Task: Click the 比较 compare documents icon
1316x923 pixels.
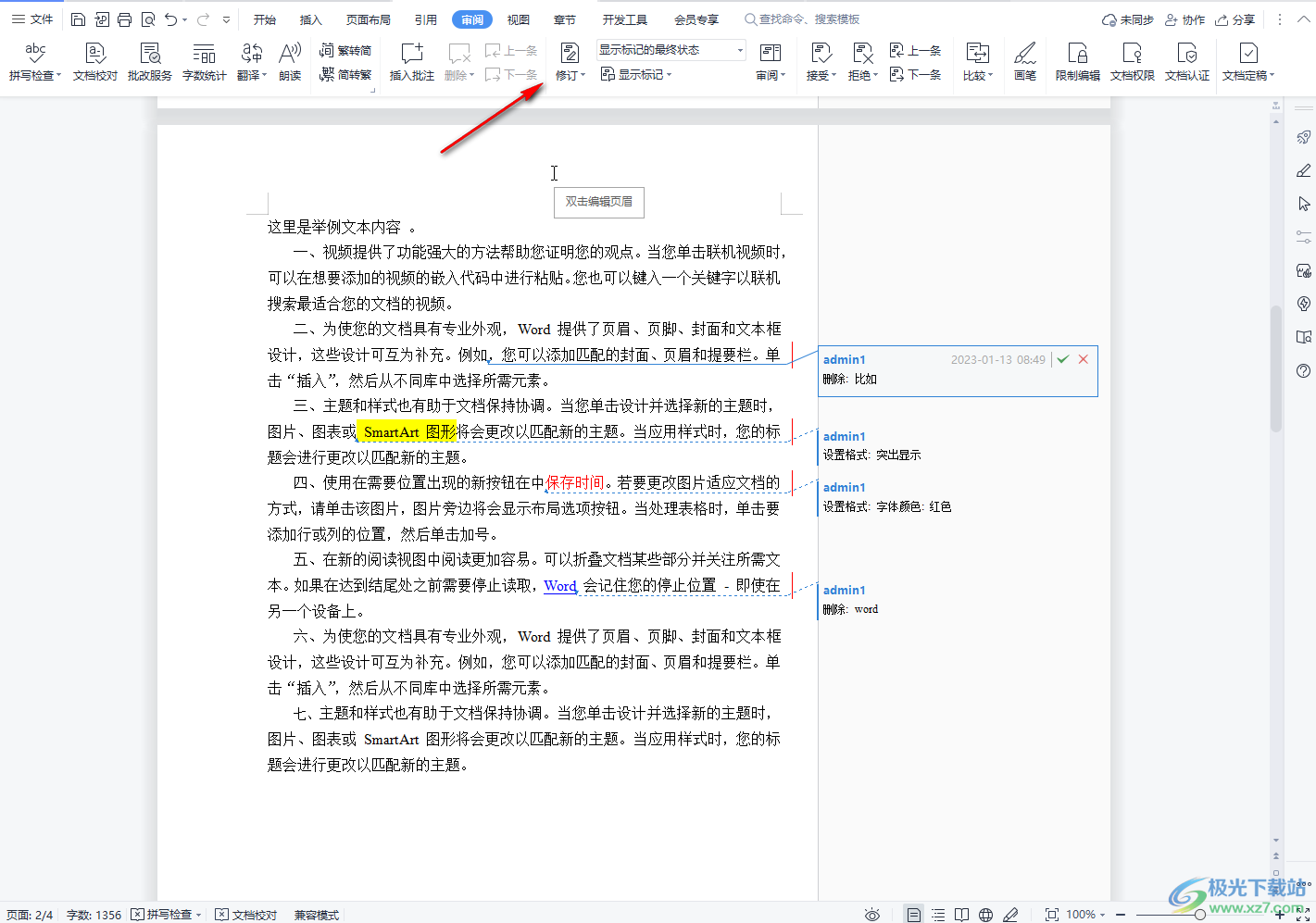Action: [977, 54]
